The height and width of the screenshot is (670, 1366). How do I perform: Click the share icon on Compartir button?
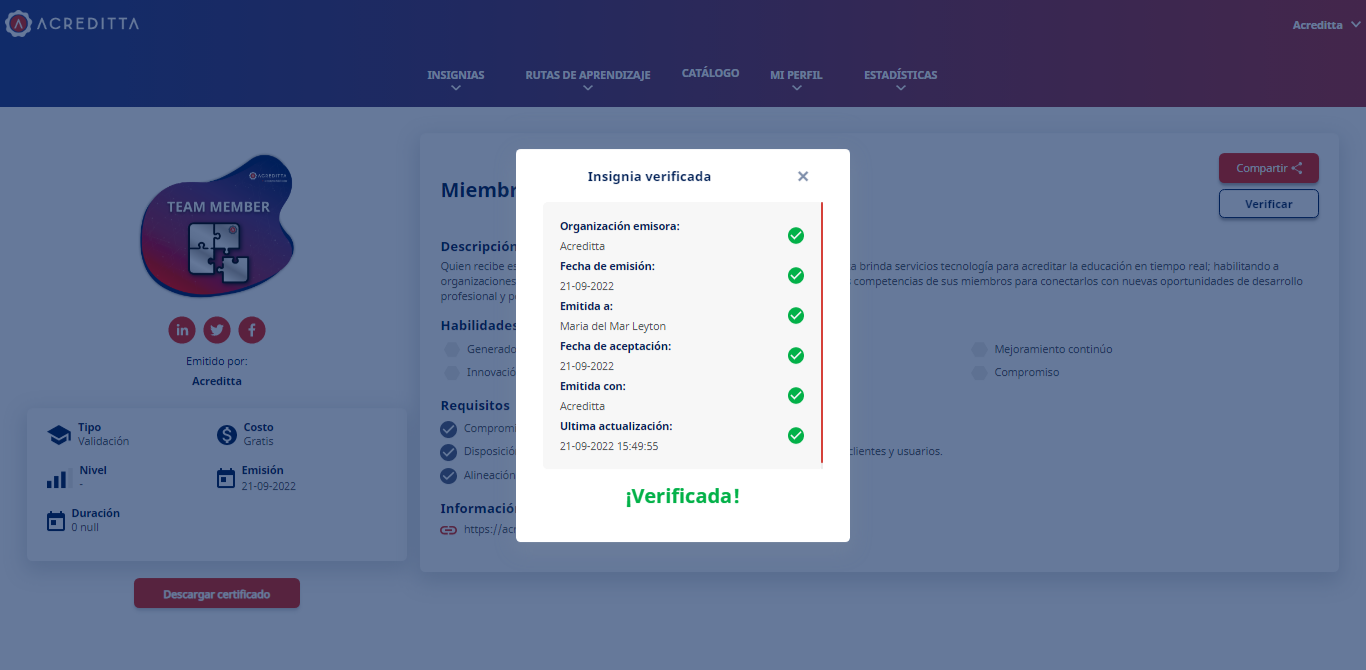coord(1297,168)
